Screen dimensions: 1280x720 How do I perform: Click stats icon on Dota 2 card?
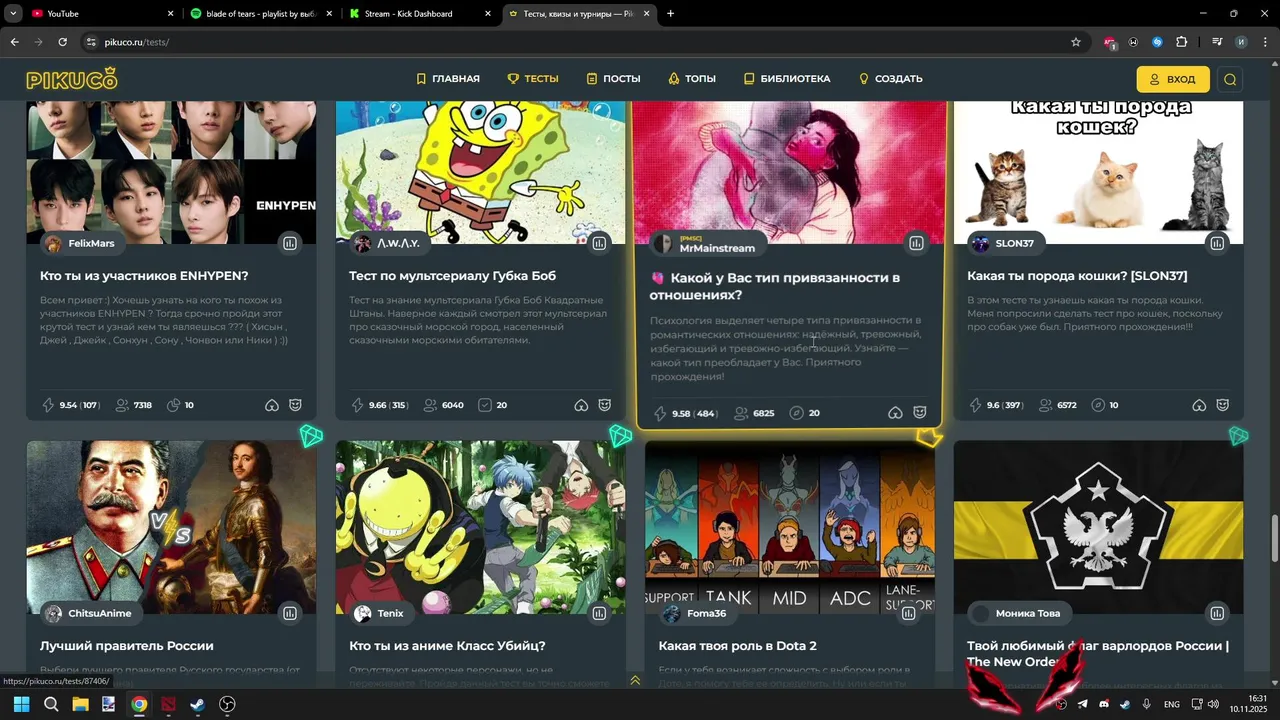[x=908, y=613]
